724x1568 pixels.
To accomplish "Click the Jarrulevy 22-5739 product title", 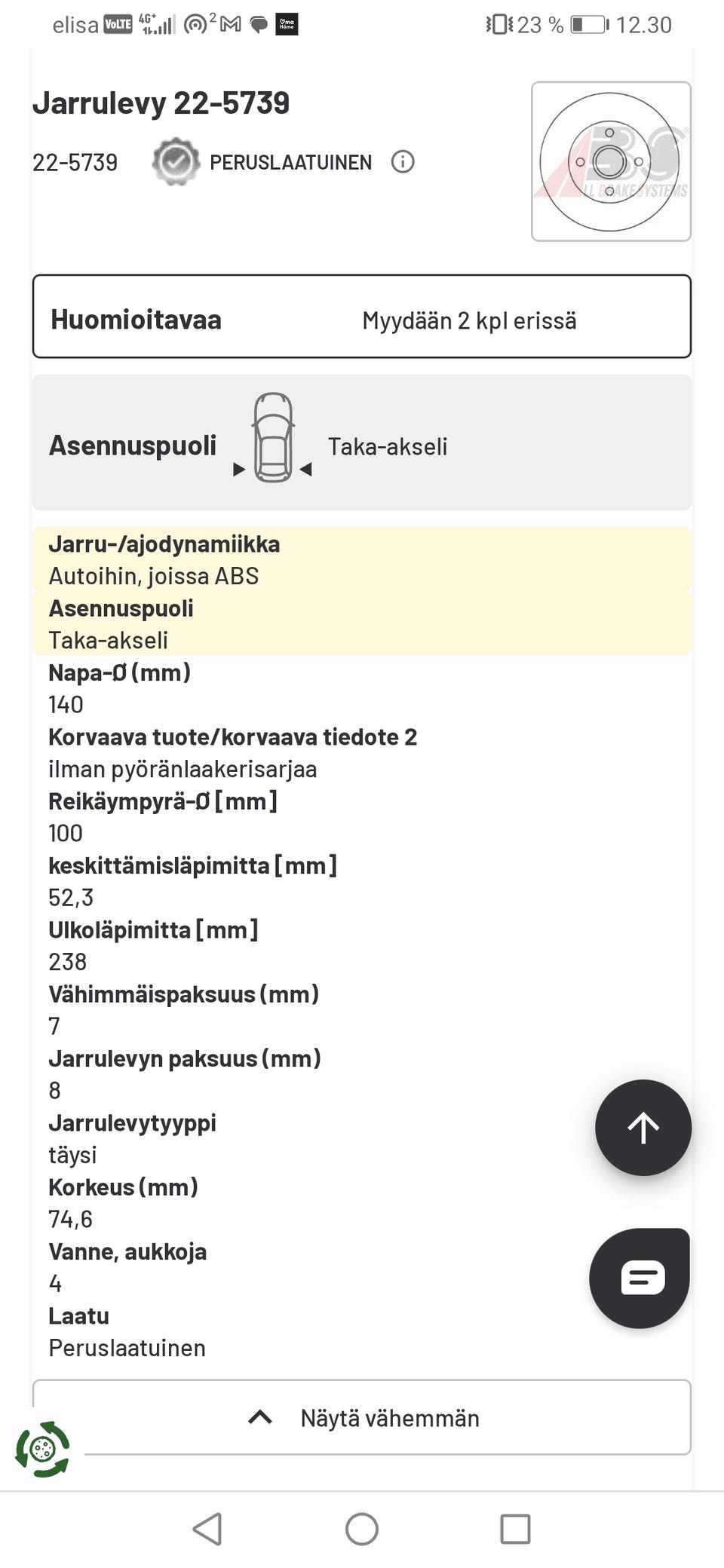I will (x=162, y=103).
